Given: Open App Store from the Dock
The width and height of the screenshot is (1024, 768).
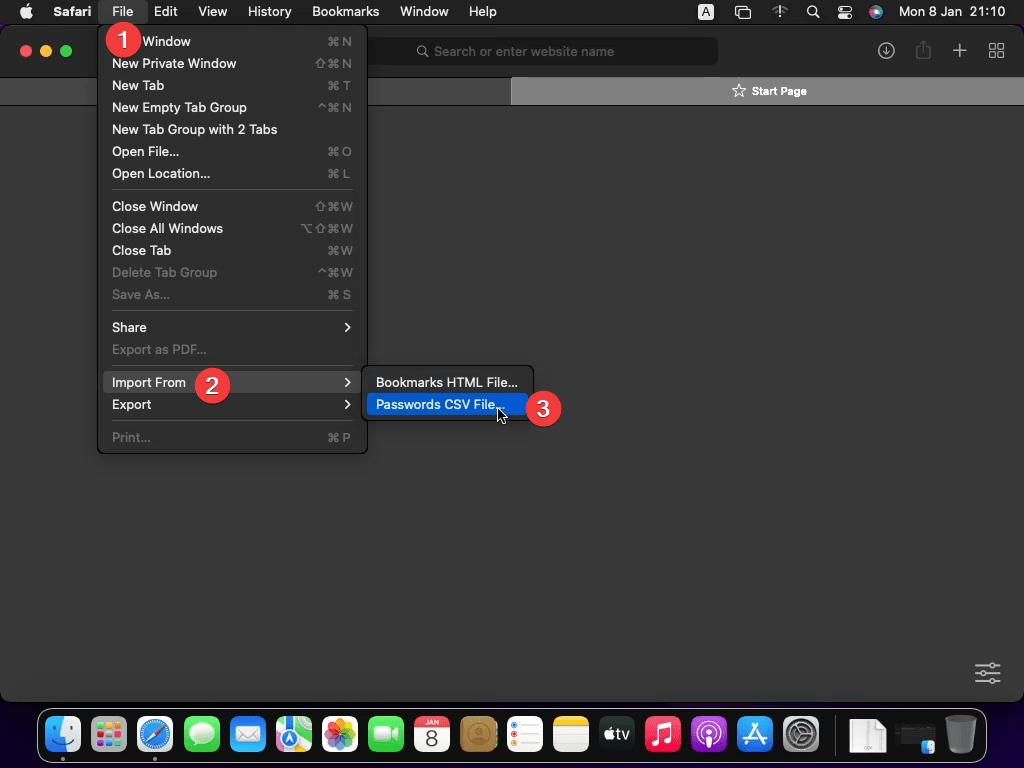Looking at the screenshot, I should pos(755,733).
